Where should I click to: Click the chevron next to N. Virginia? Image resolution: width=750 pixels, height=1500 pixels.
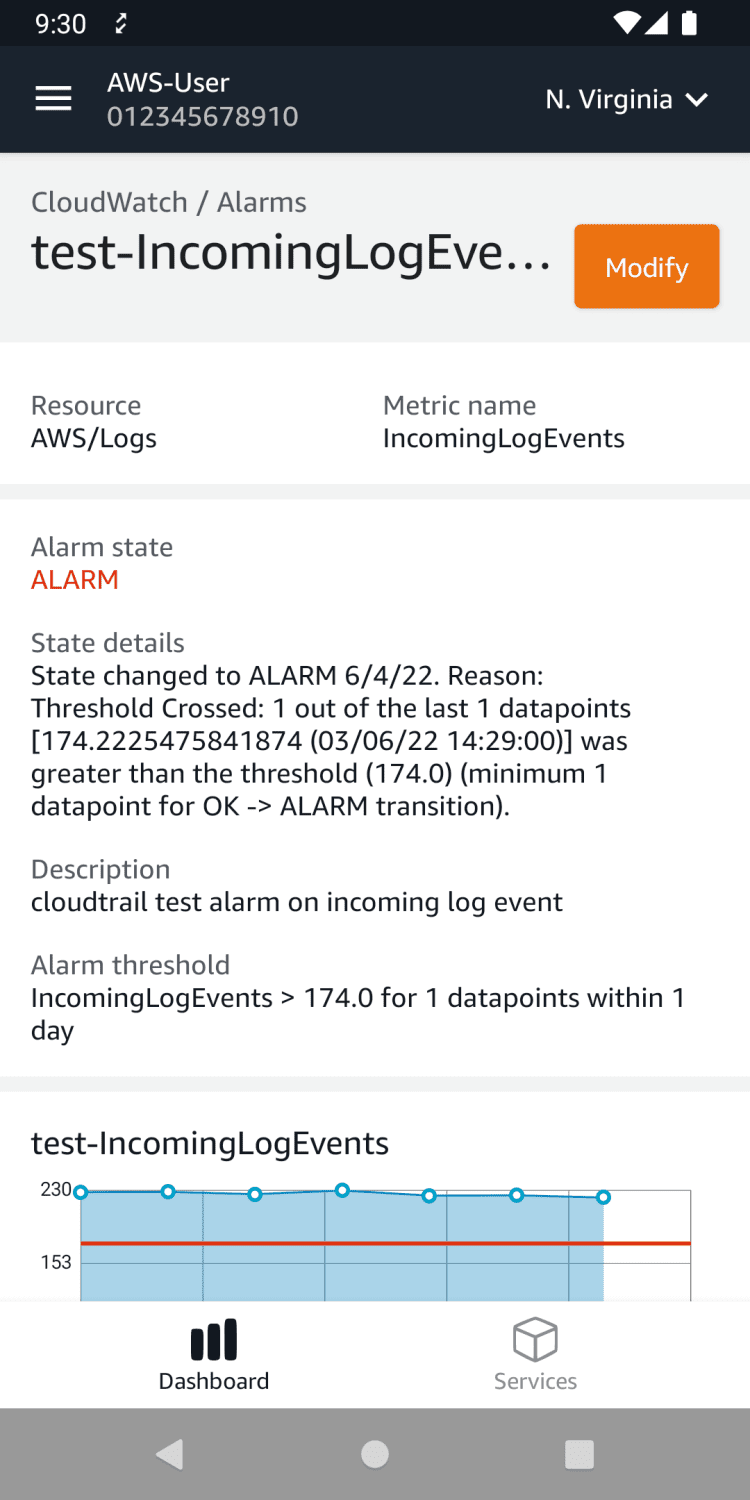click(697, 99)
